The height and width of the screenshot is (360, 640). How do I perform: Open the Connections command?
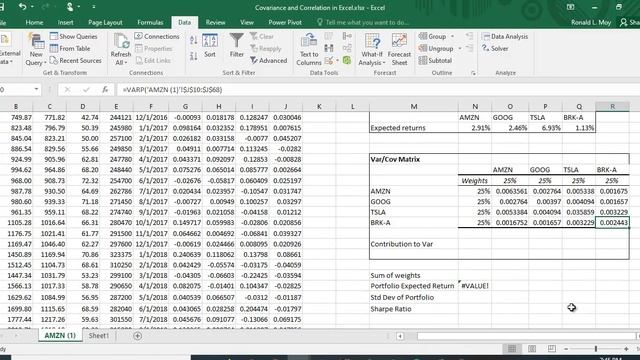(x=157, y=36)
